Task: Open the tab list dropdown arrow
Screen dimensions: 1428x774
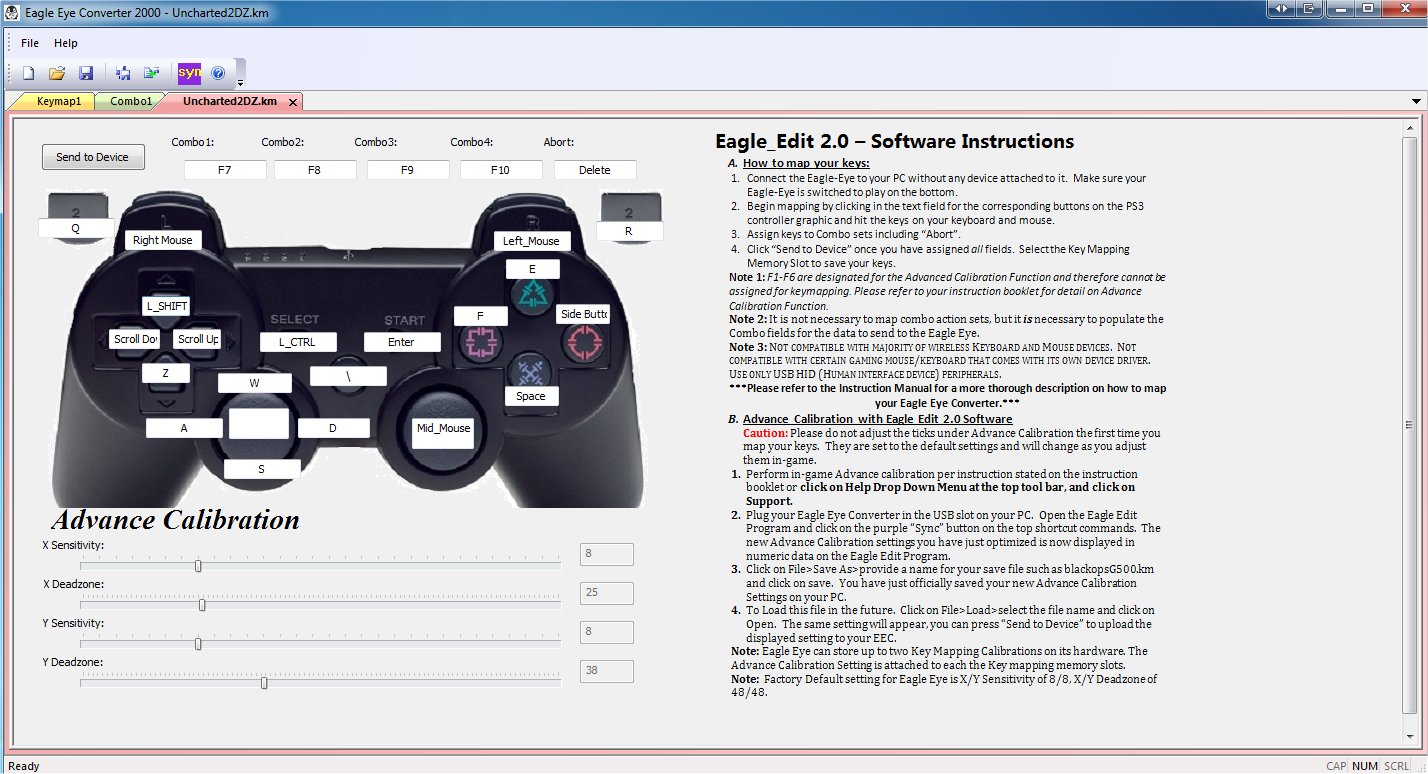Action: tap(1416, 102)
